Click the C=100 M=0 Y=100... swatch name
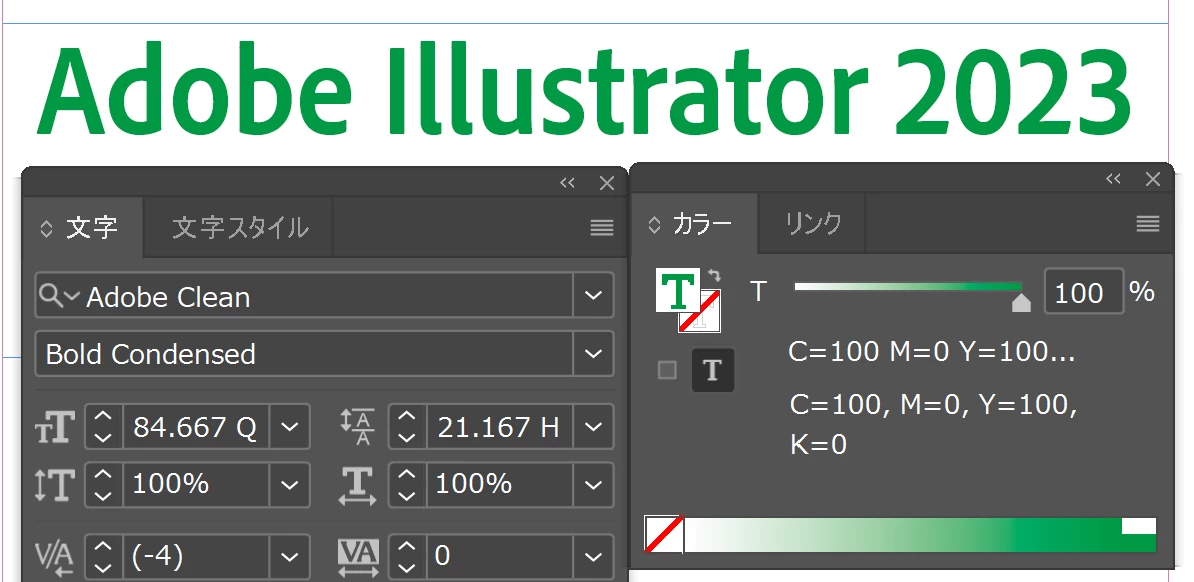 (x=932, y=352)
